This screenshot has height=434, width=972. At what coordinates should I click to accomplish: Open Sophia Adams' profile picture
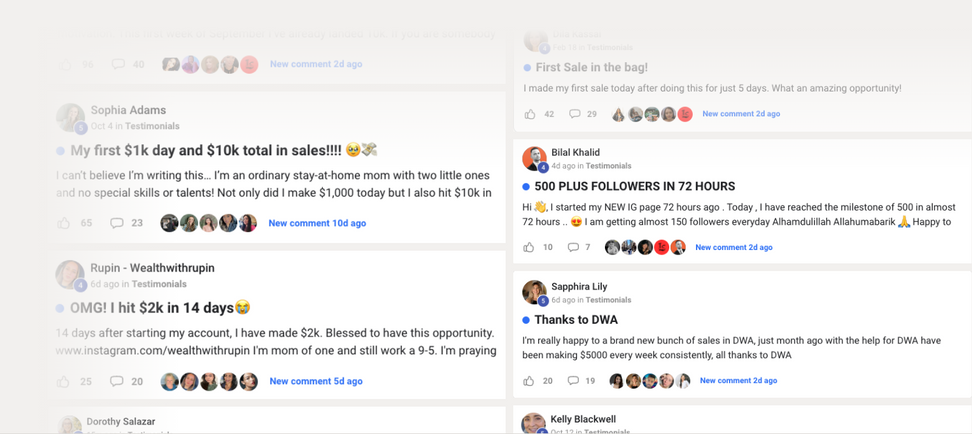70,117
